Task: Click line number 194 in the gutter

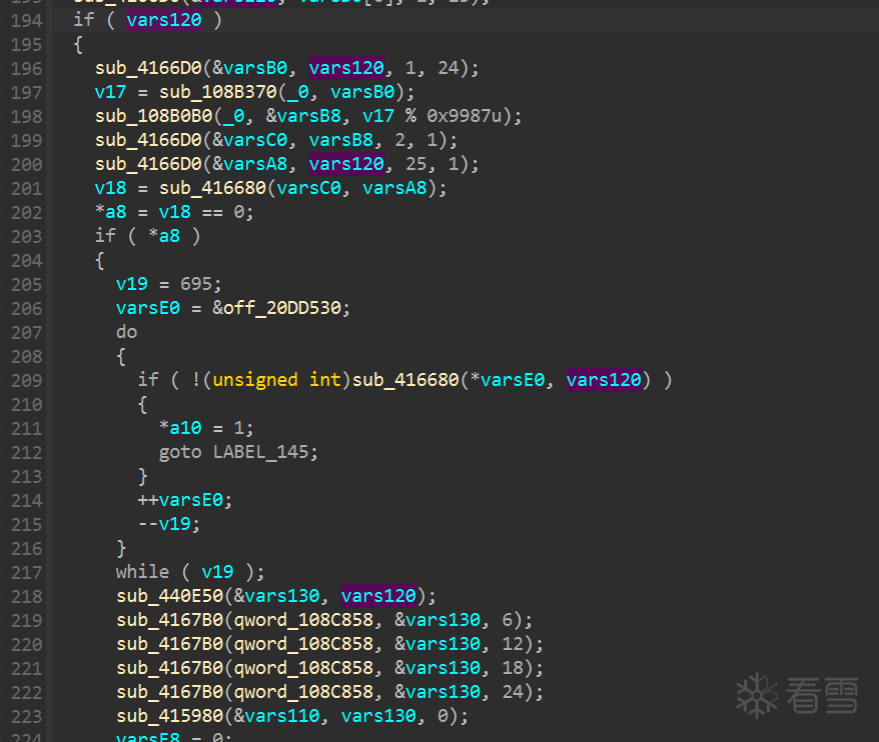Action: (x=26, y=21)
